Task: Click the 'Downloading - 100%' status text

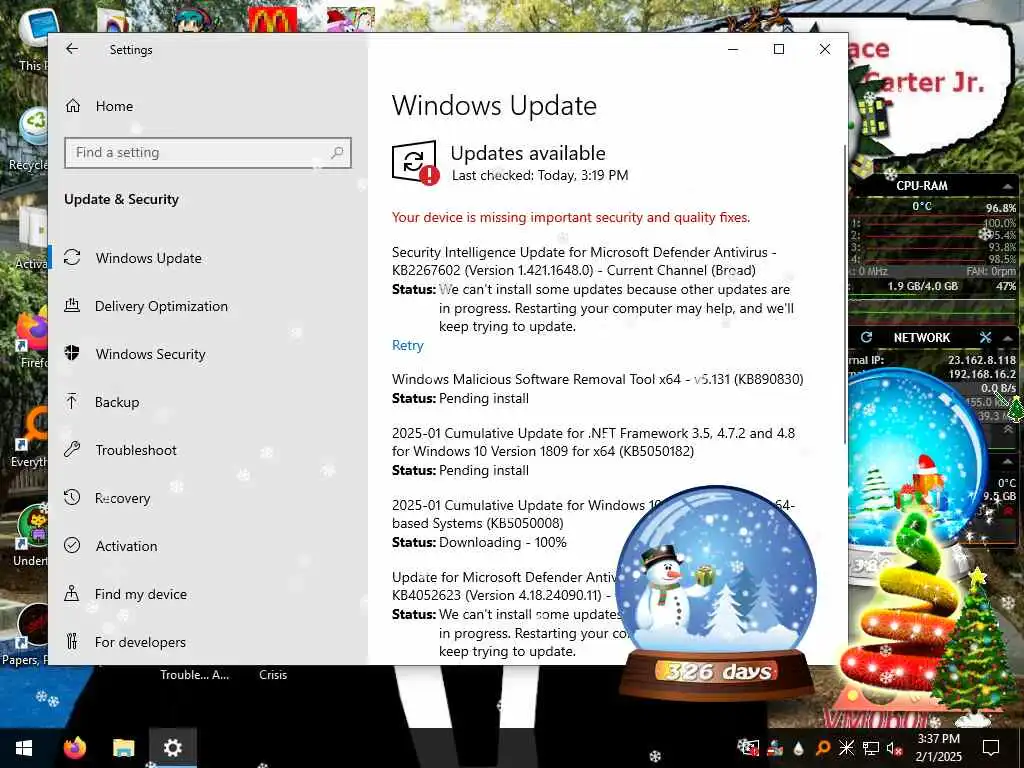Action: pos(503,543)
